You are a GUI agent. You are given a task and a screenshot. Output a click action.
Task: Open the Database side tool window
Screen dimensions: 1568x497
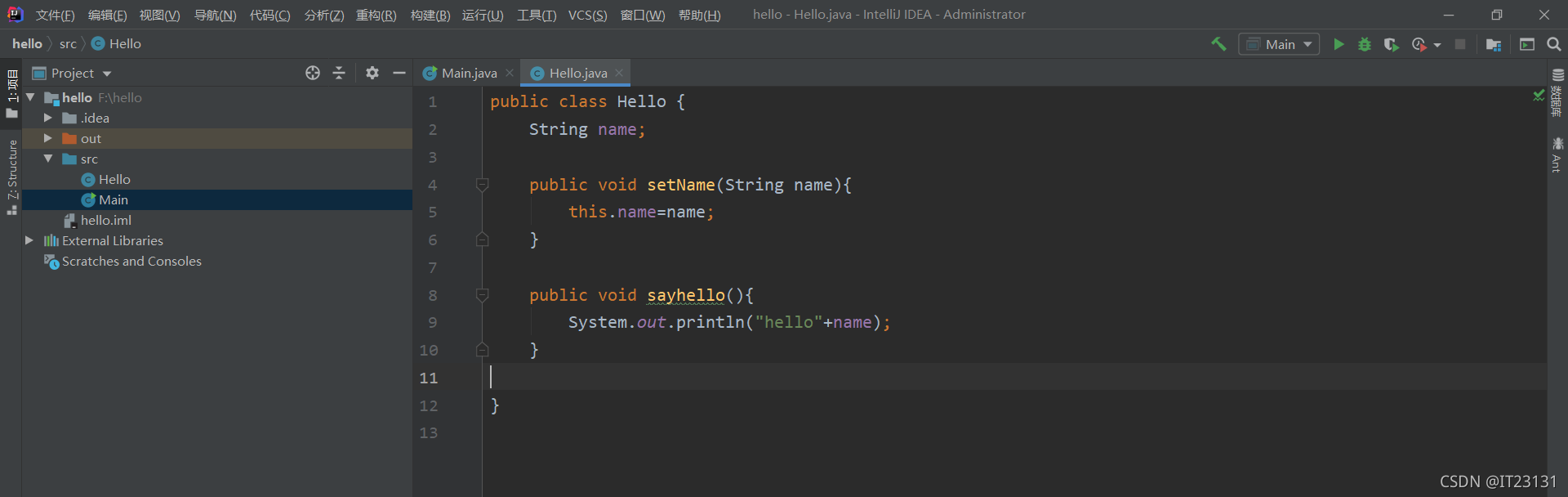(1557, 92)
